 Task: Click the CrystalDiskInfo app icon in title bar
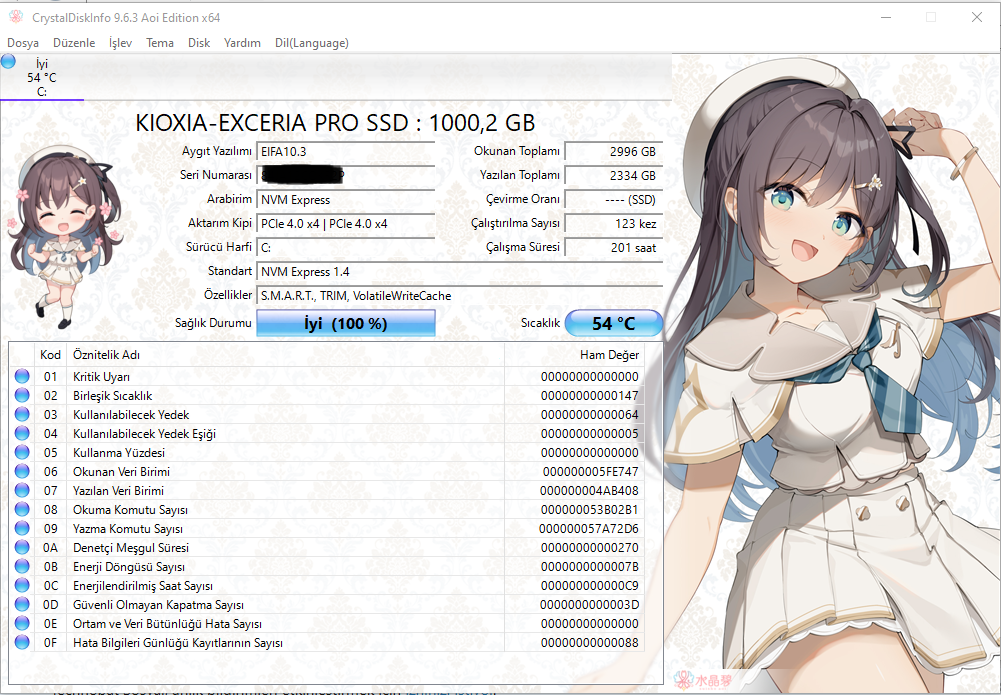tap(15, 17)
